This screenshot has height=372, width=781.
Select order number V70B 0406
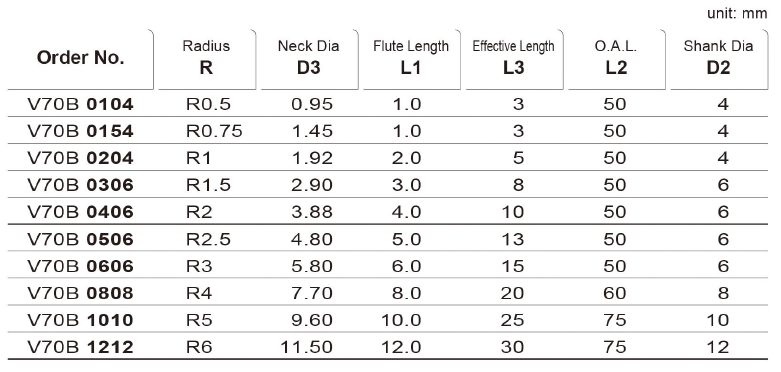click(80, 212)
